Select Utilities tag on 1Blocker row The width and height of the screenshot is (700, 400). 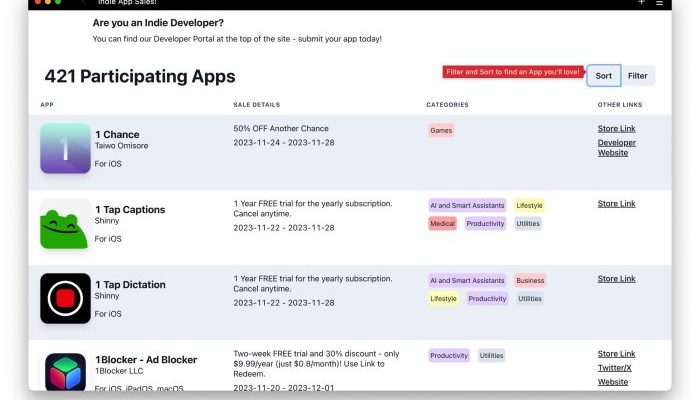491,355
